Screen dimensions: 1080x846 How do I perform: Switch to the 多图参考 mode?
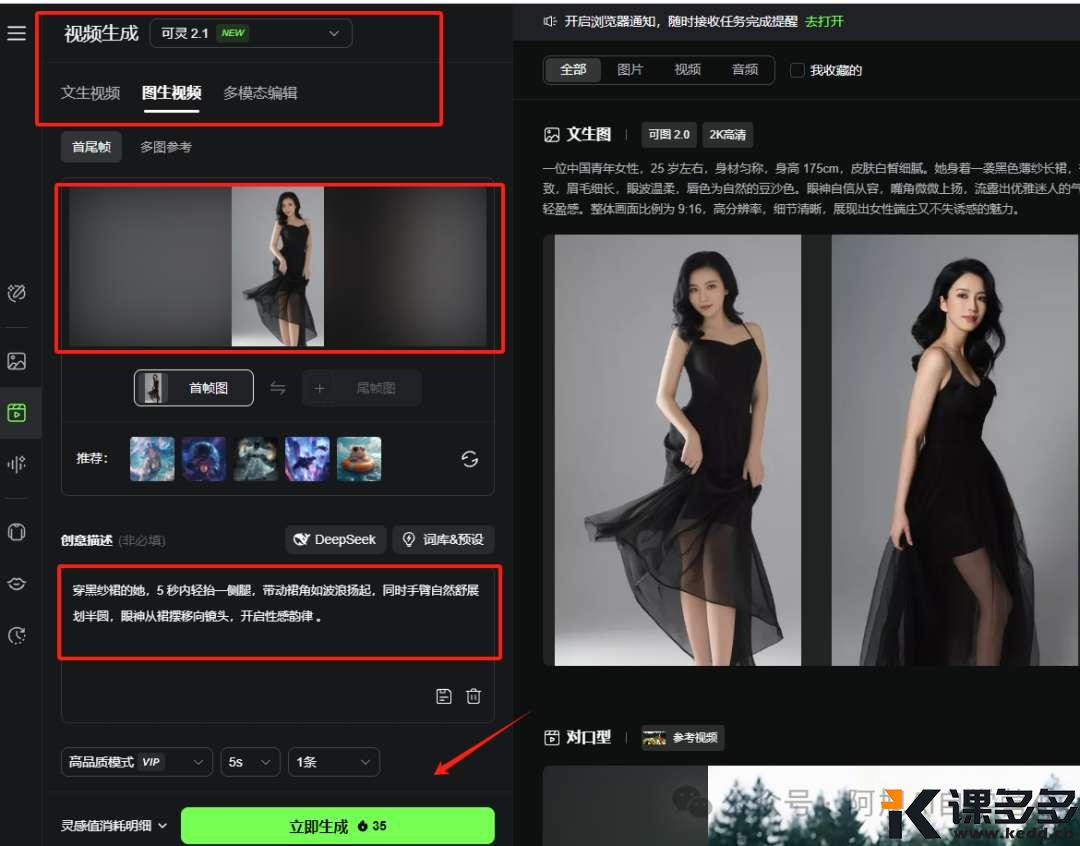(165, 147)
